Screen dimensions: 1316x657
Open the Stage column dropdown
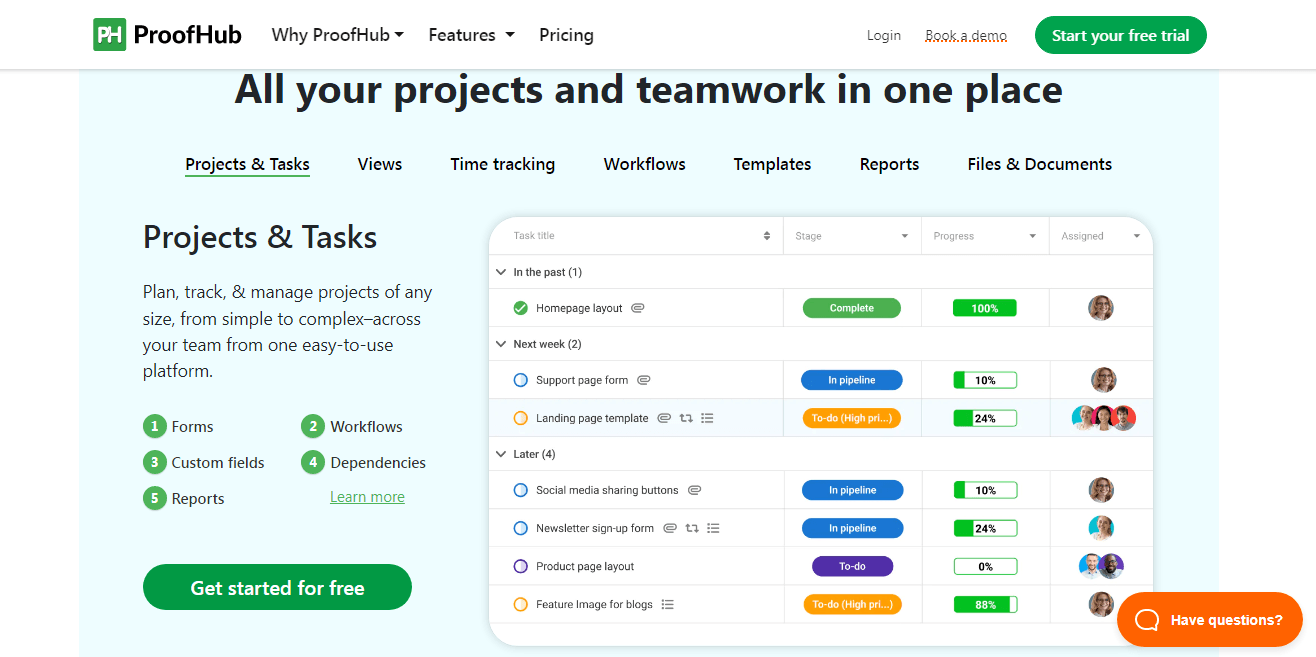point(903,235)
